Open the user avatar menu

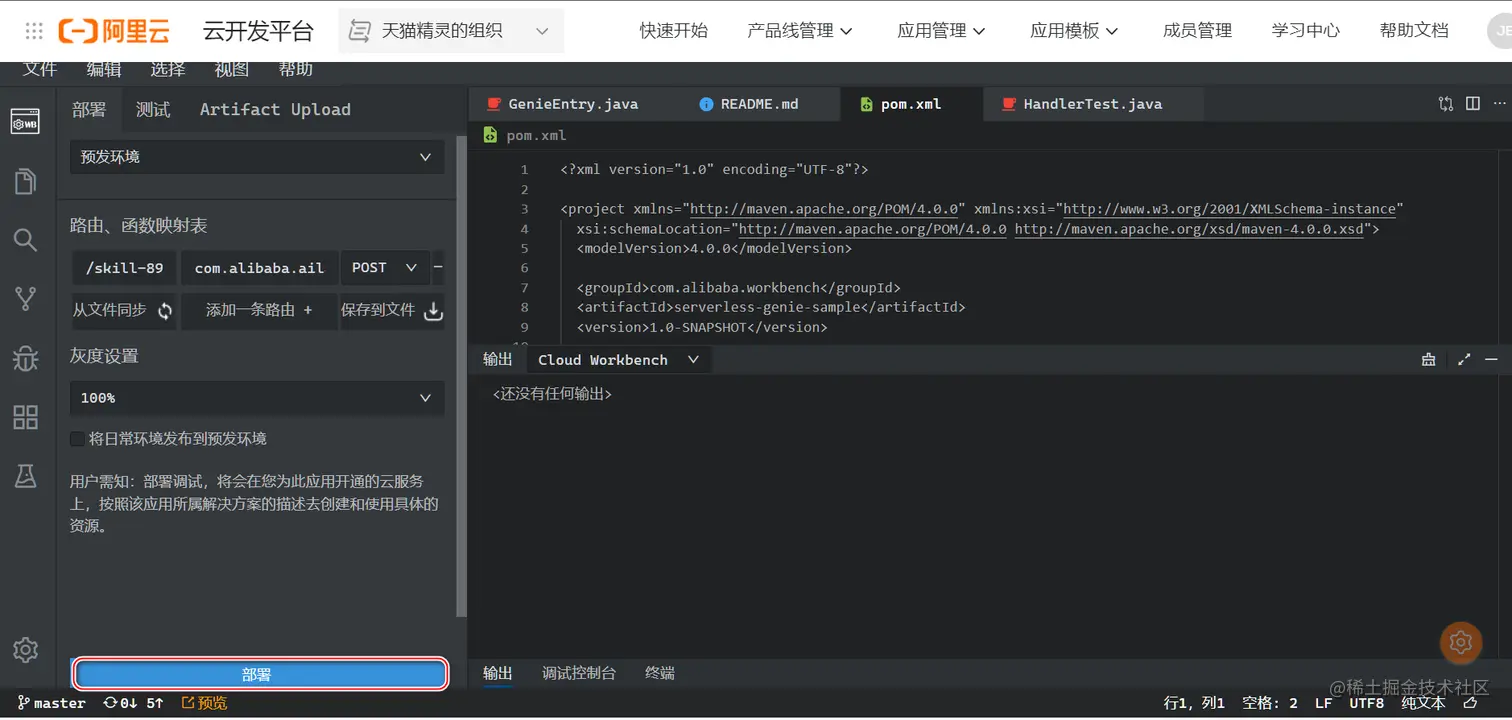pos(1499,31)
